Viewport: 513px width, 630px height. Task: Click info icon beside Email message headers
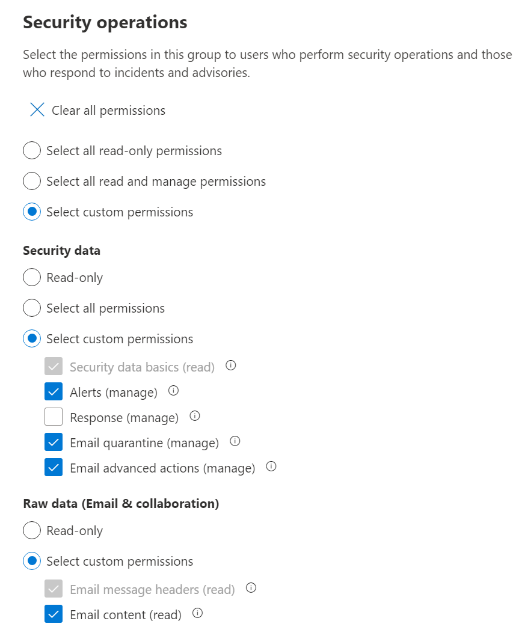251,588
